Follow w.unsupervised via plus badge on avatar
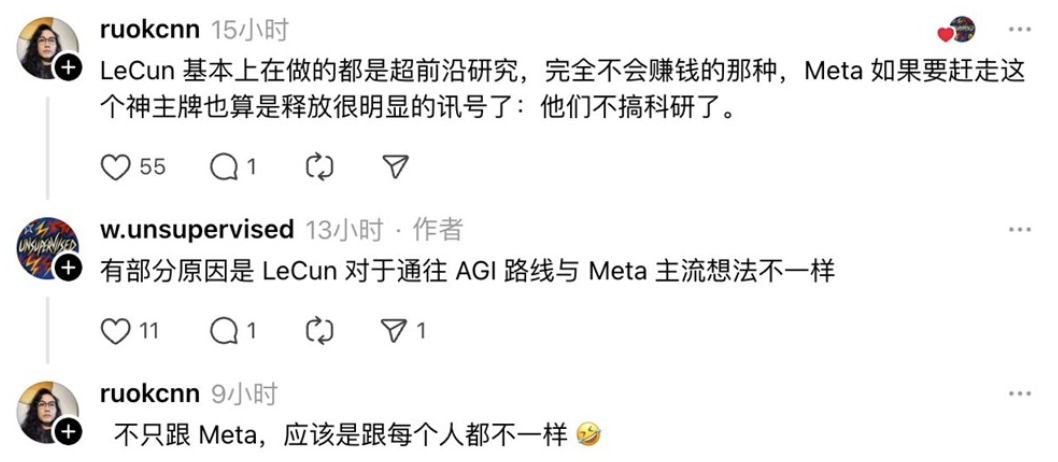This screenshot has width=1058, height=462. [68, 268]
